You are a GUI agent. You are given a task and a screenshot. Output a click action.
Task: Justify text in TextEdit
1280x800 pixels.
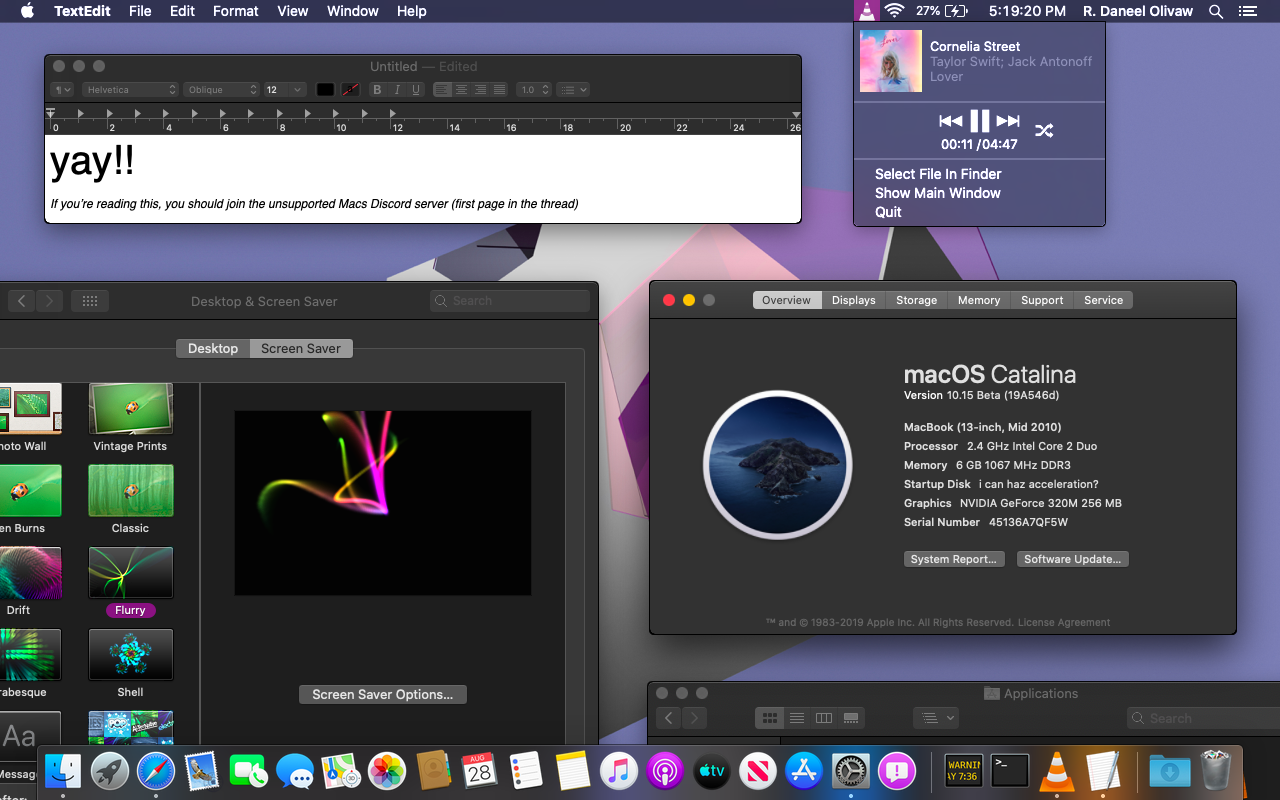click(x=500, y=90)
